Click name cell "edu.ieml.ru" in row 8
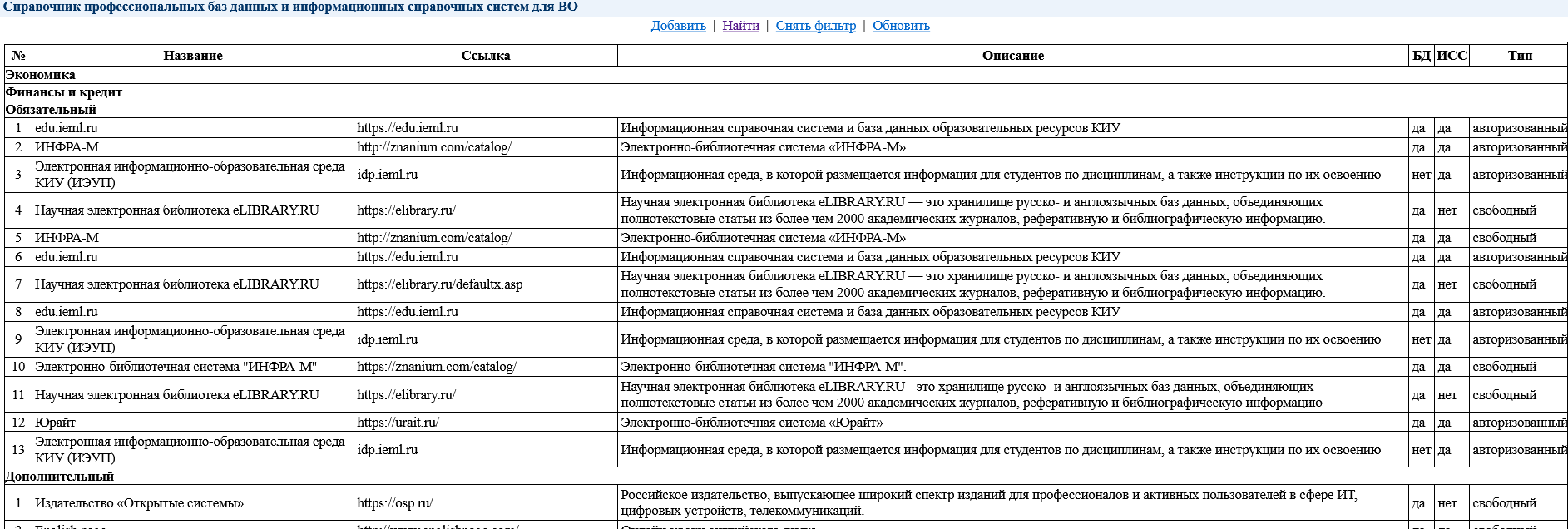Screen dimensions: 1568x529 coord(193,312)
